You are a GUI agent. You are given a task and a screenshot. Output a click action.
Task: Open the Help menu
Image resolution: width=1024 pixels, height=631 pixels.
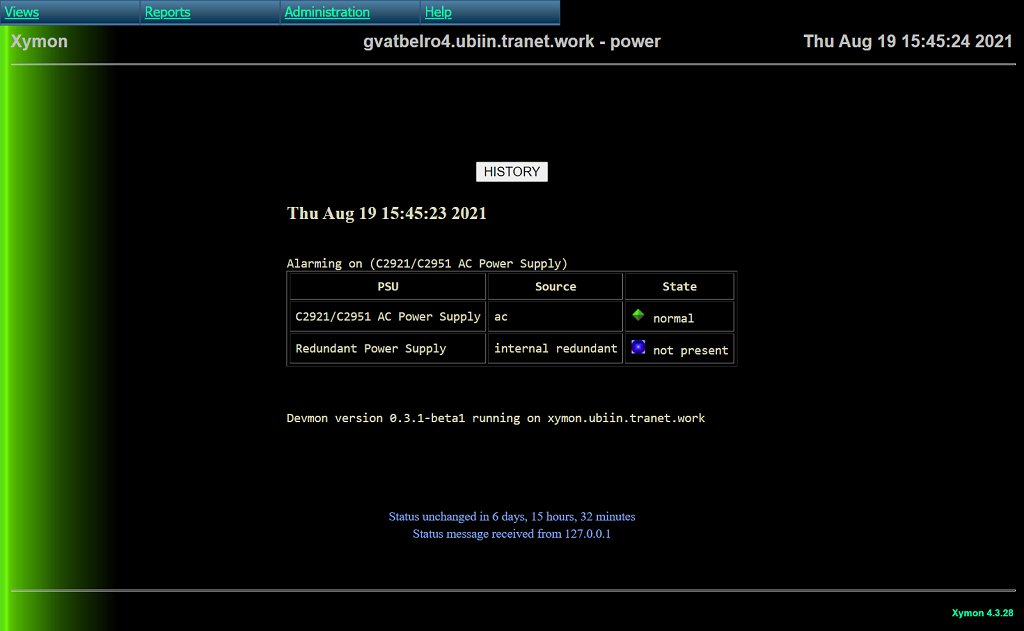438,12
